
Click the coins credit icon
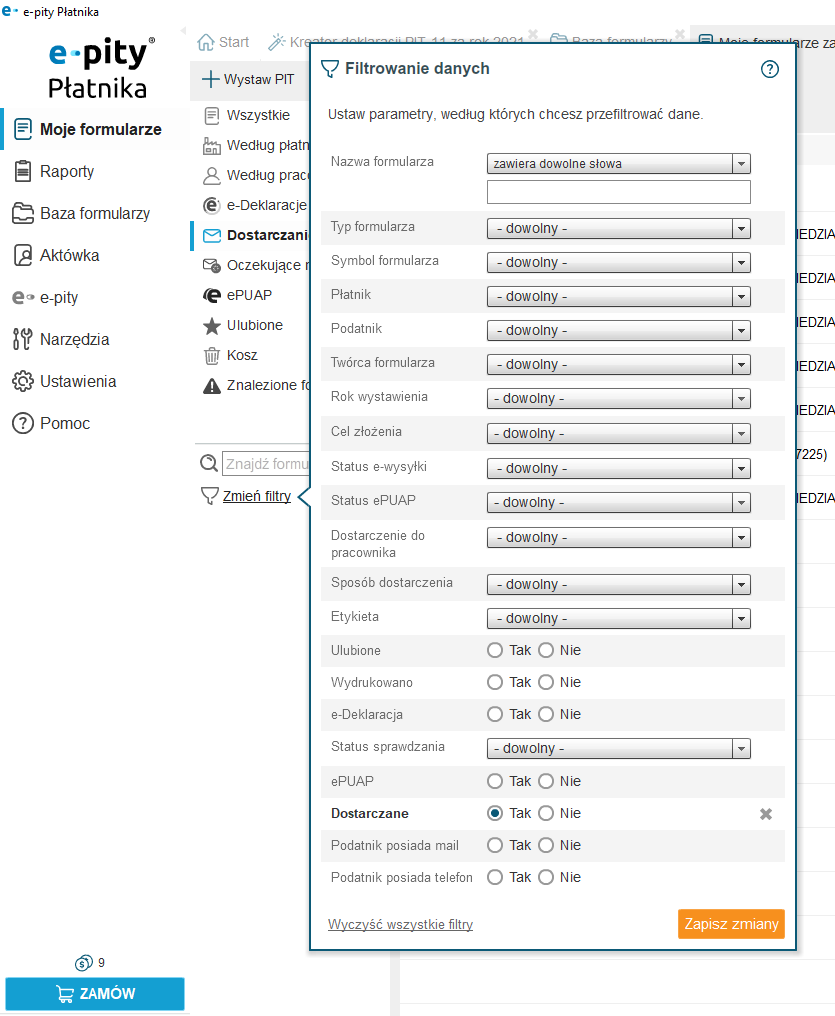[x=84, y=964]
